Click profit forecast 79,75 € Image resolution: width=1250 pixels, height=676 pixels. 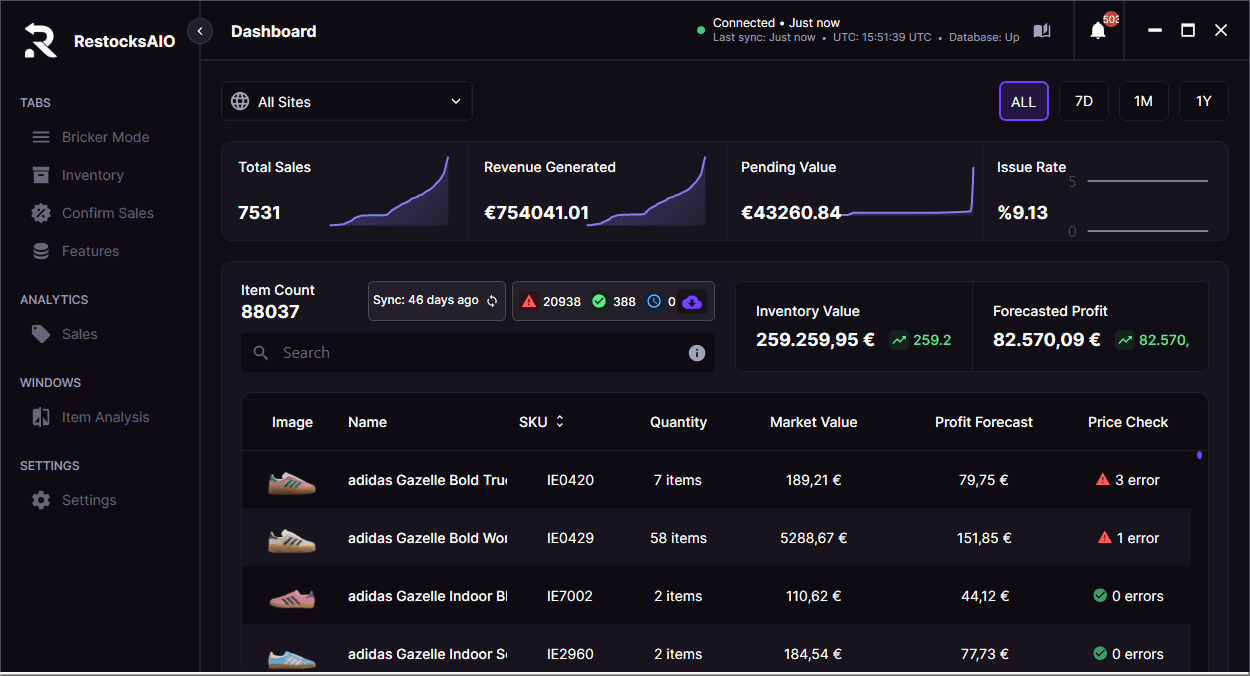[x=984, y=480]
